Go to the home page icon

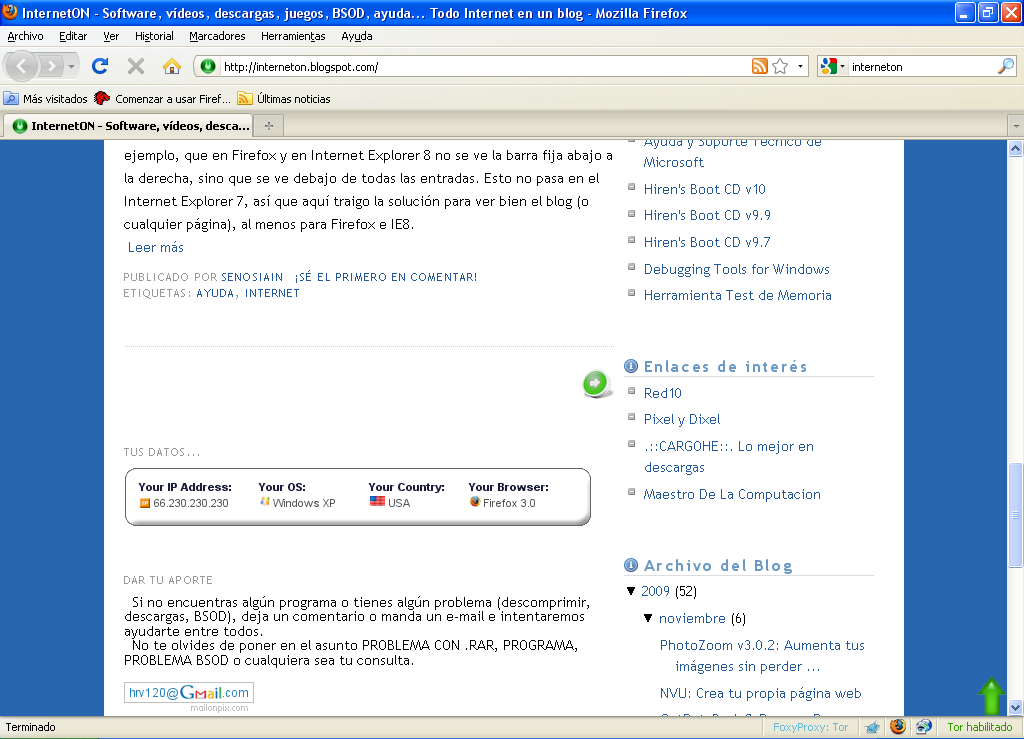(172, 66)
